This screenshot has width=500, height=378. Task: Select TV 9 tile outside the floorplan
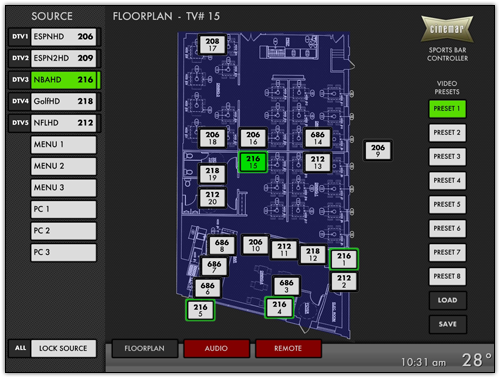378,150
